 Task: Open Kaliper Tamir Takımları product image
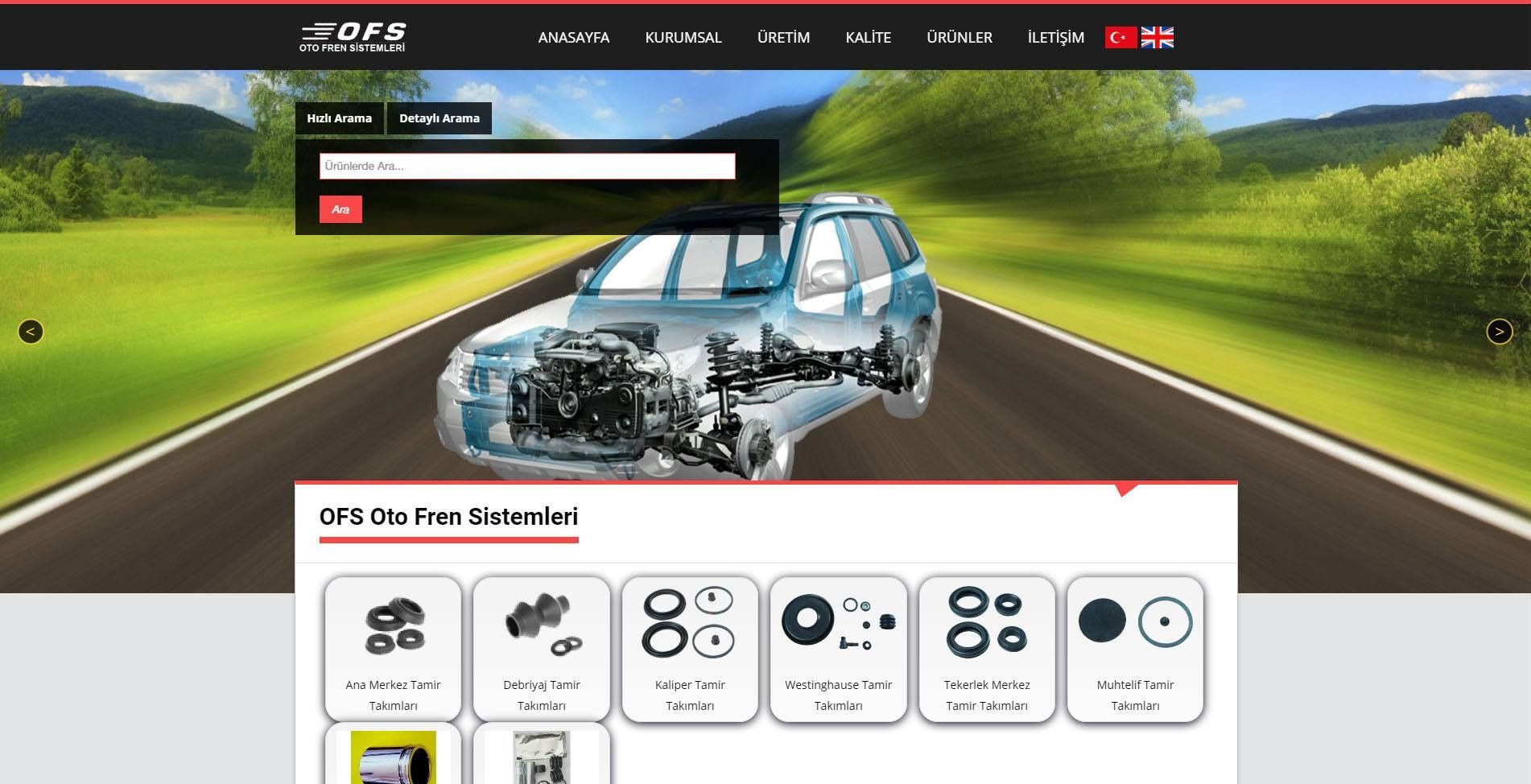pos(689,621)
